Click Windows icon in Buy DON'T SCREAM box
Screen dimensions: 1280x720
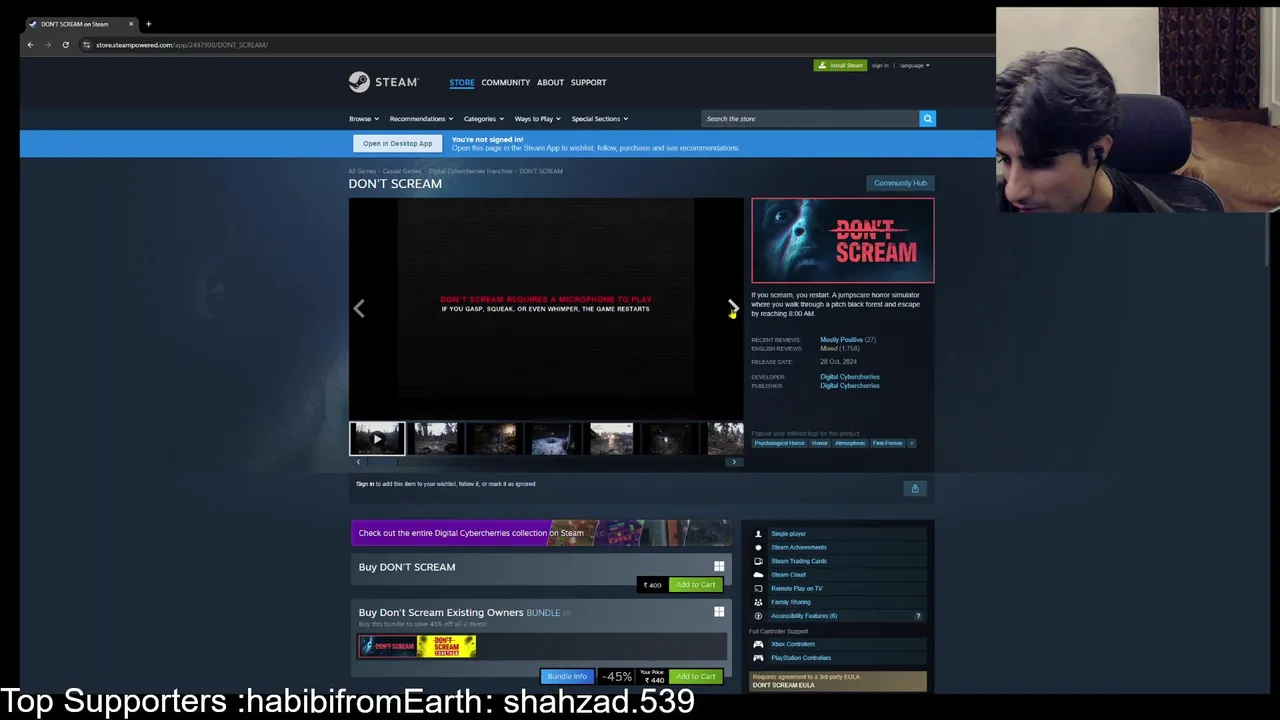(719, 567)
